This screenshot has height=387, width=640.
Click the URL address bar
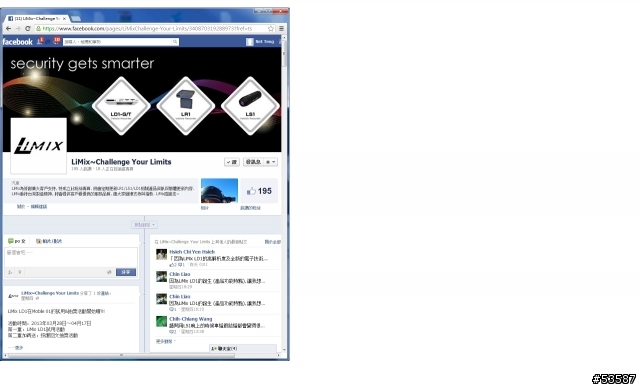[x=154, y=29]
